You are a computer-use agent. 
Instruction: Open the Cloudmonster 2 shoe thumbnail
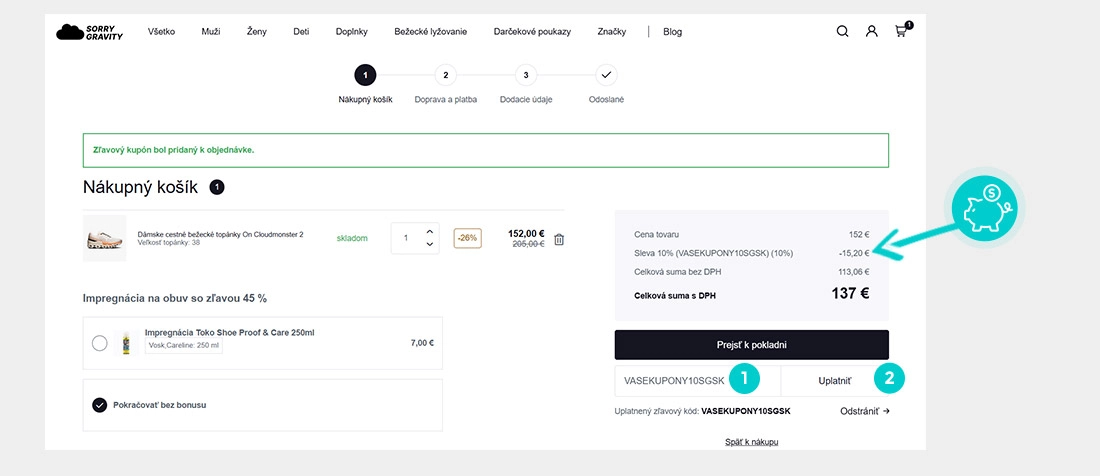105,238
